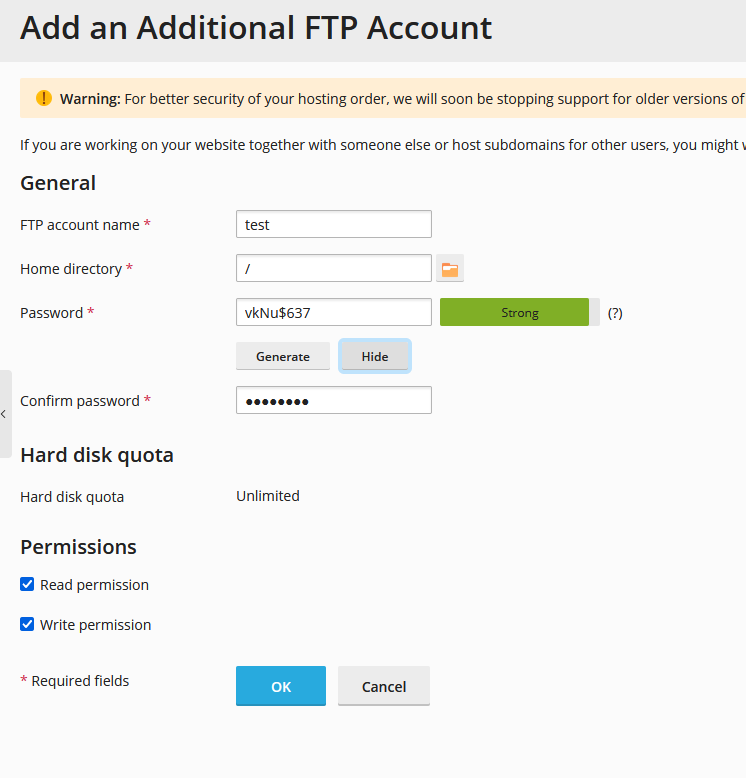Focus the FTP account name field
This screenshot has width=746, height=778.
334,224
